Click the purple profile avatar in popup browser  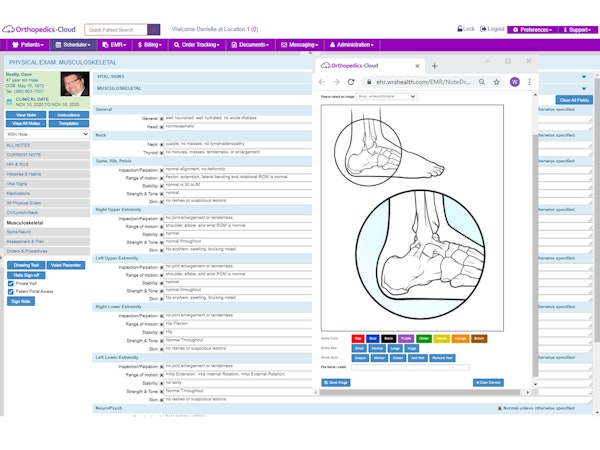[x=515, y=82]
